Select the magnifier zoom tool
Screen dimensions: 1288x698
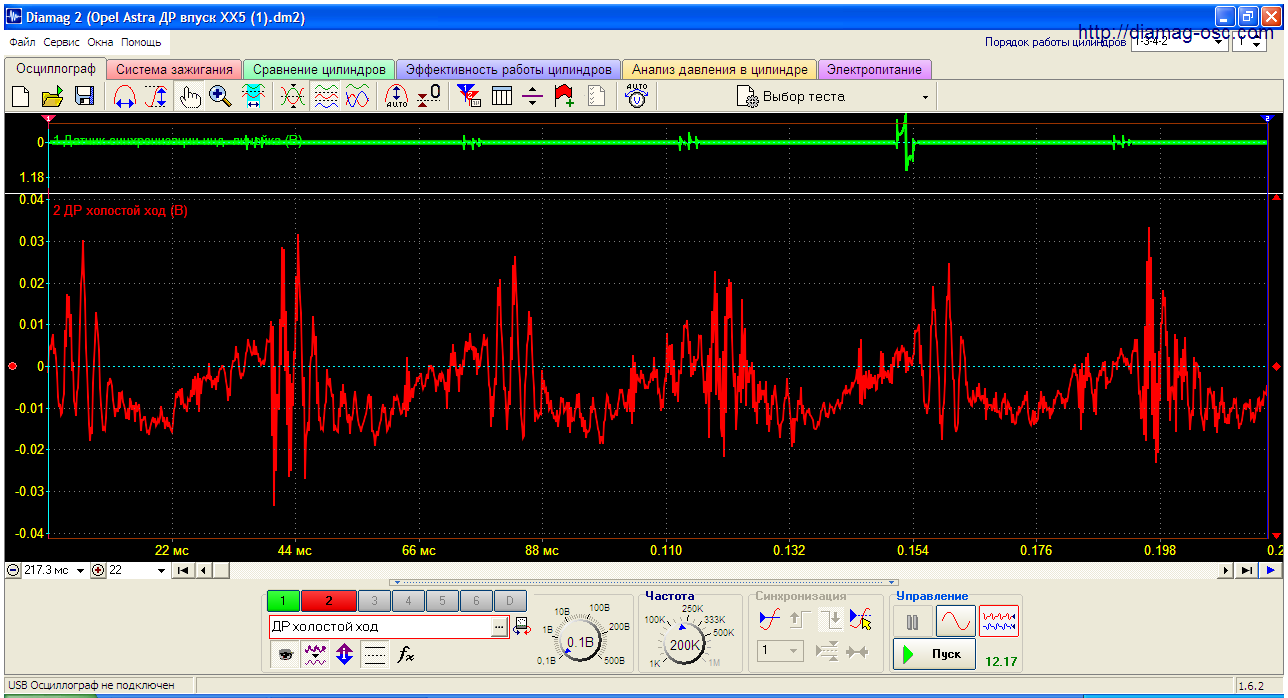221,97
